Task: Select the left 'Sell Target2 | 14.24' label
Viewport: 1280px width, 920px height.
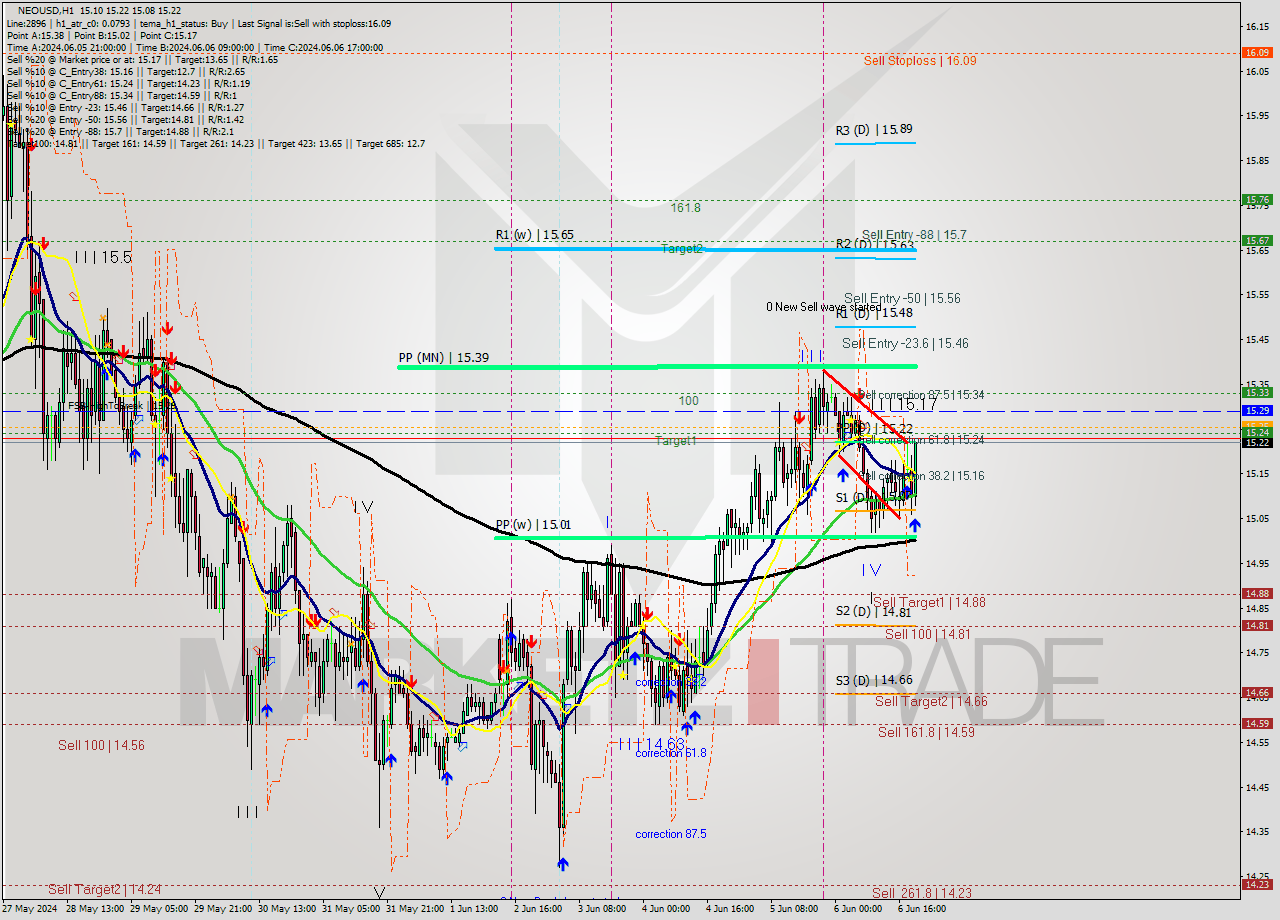Action: click(104, 889)
